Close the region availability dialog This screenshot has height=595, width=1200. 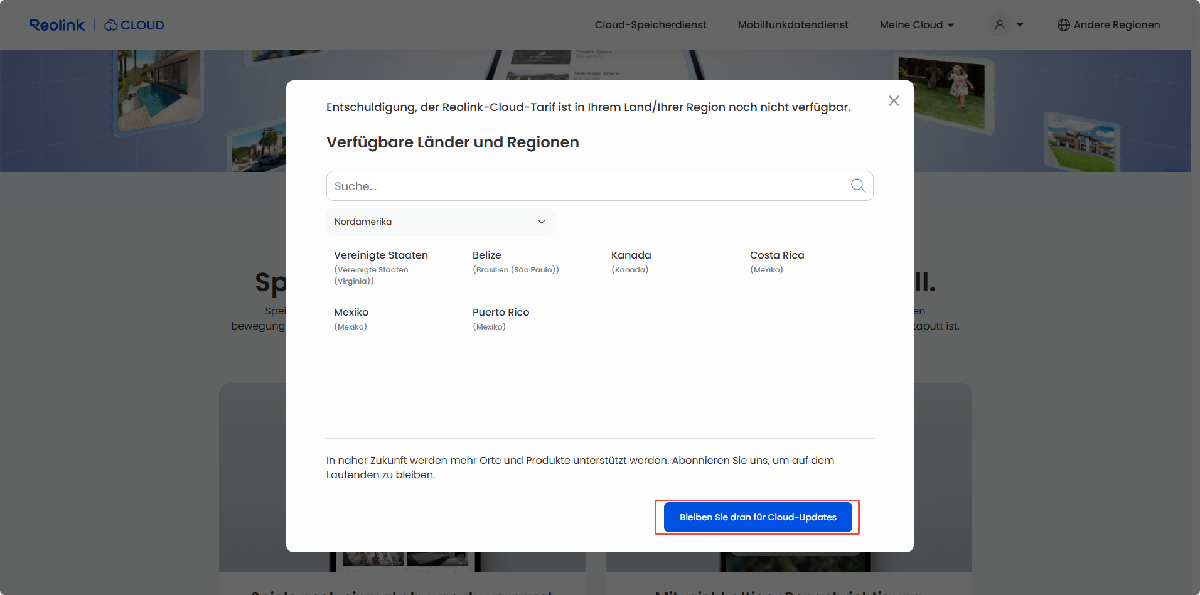point(894,100)
